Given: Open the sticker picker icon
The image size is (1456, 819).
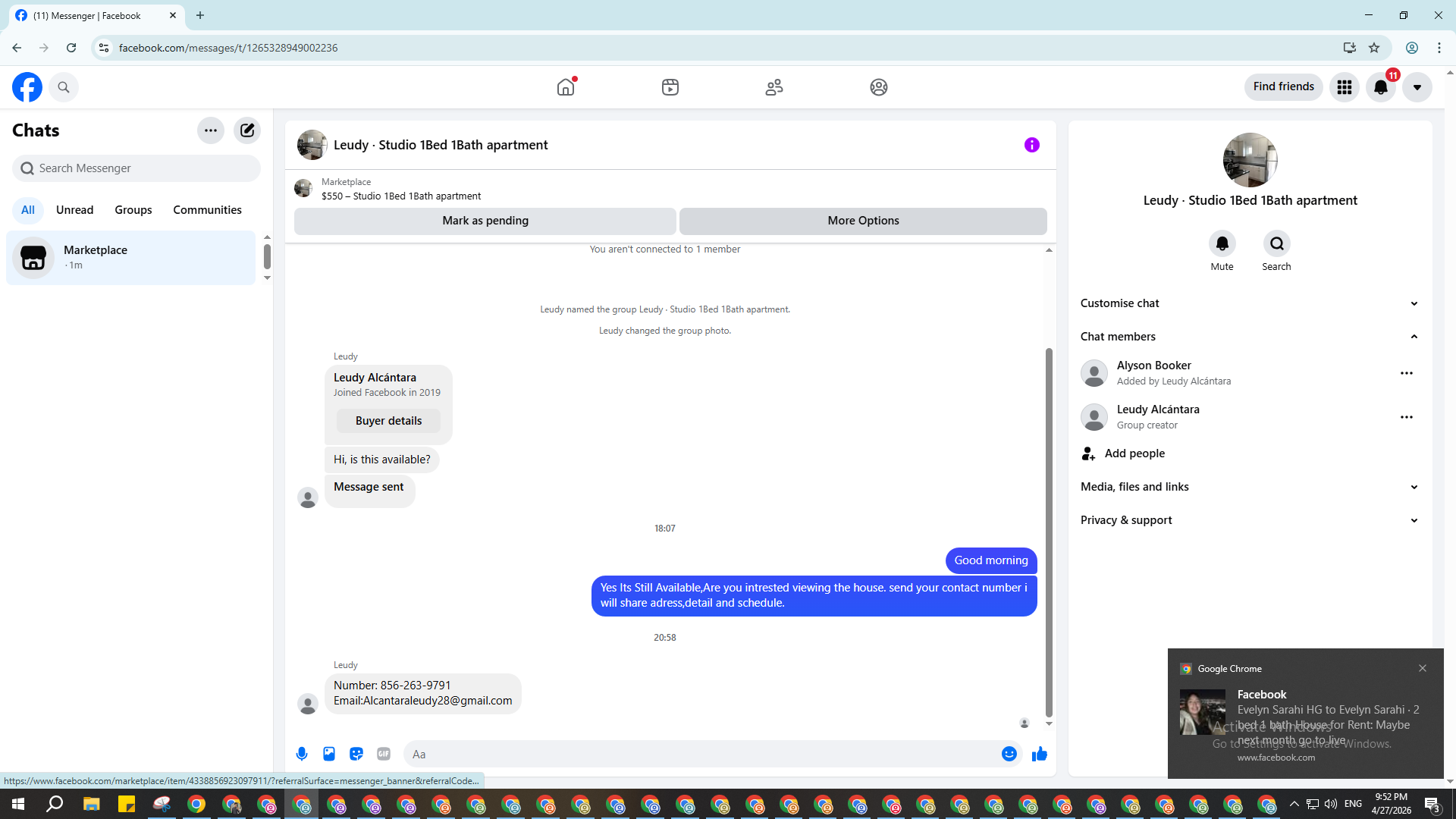Looking at the screenshot, I should tap(356, 754).
